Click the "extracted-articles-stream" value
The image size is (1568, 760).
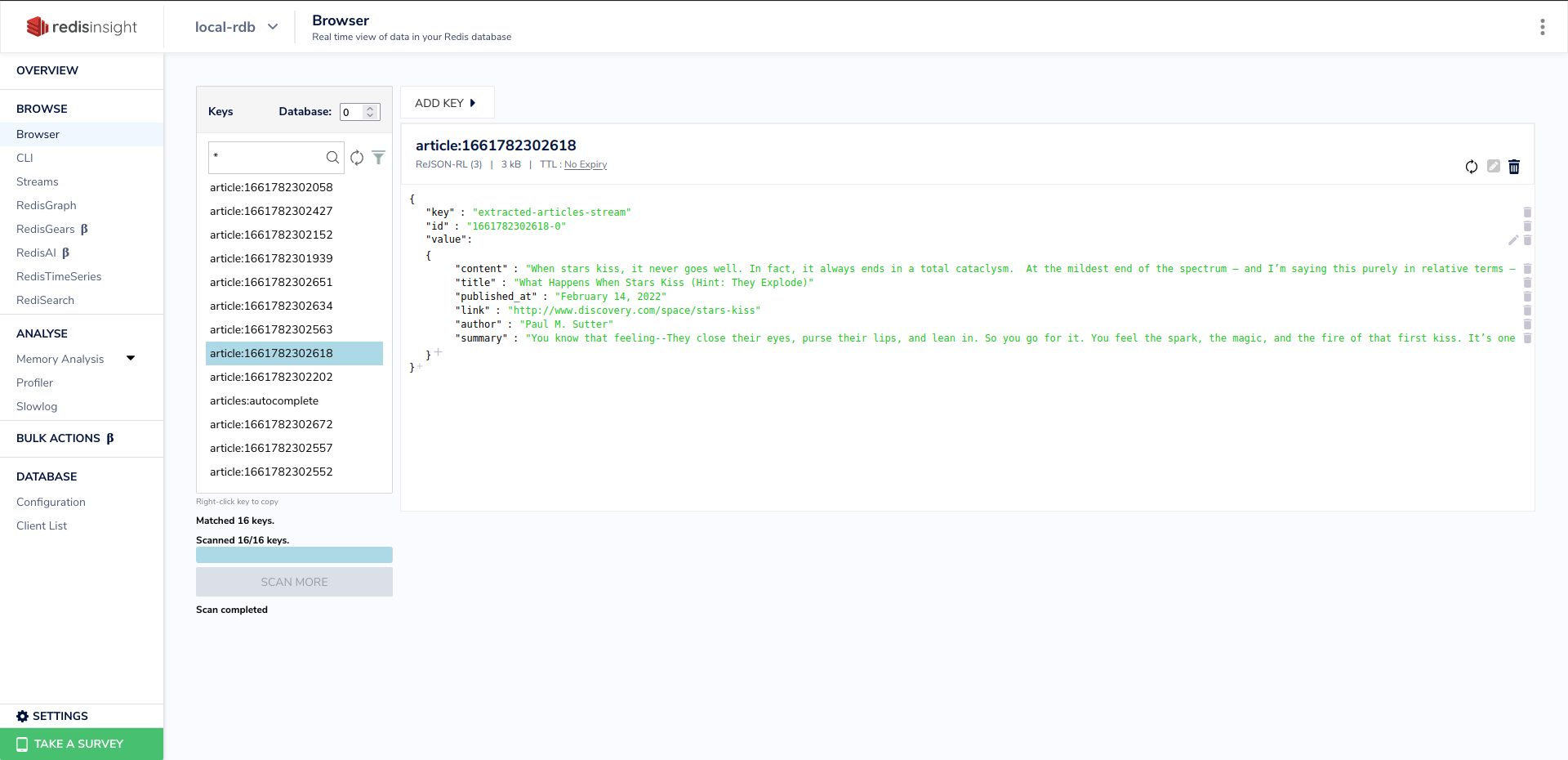552,212
